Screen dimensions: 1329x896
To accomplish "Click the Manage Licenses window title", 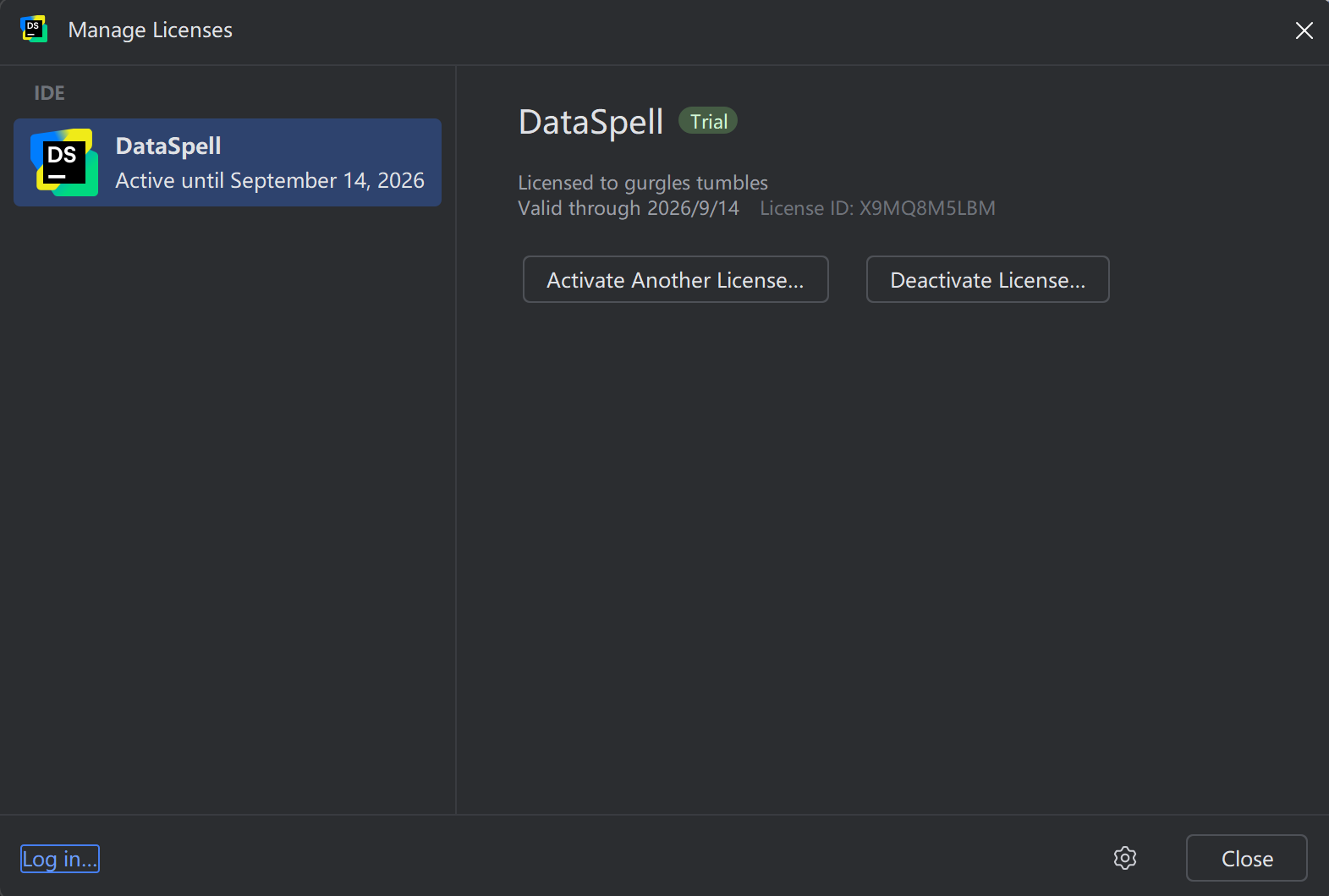I will point(150,30).
